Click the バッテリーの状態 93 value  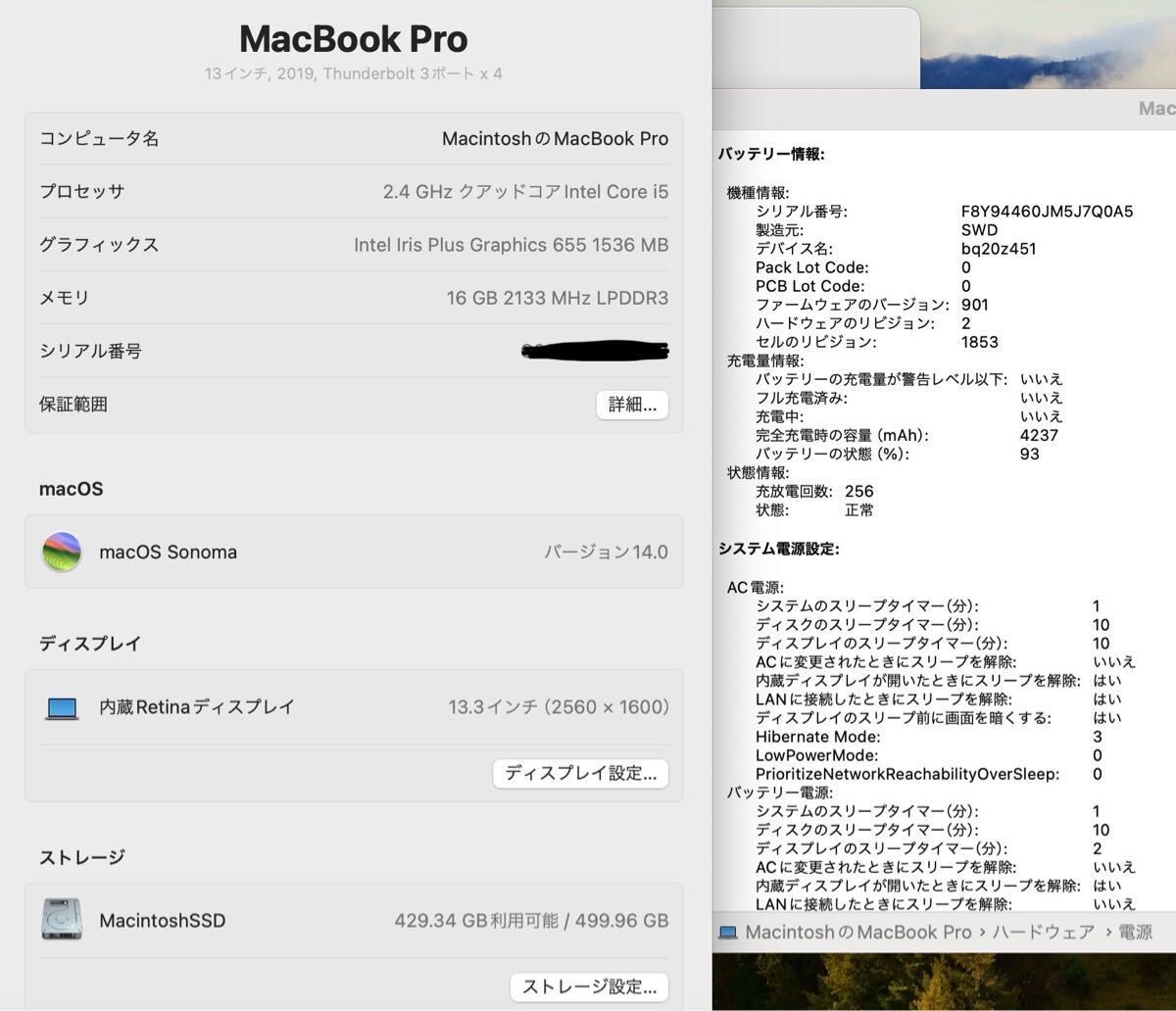coord(1028,454)
